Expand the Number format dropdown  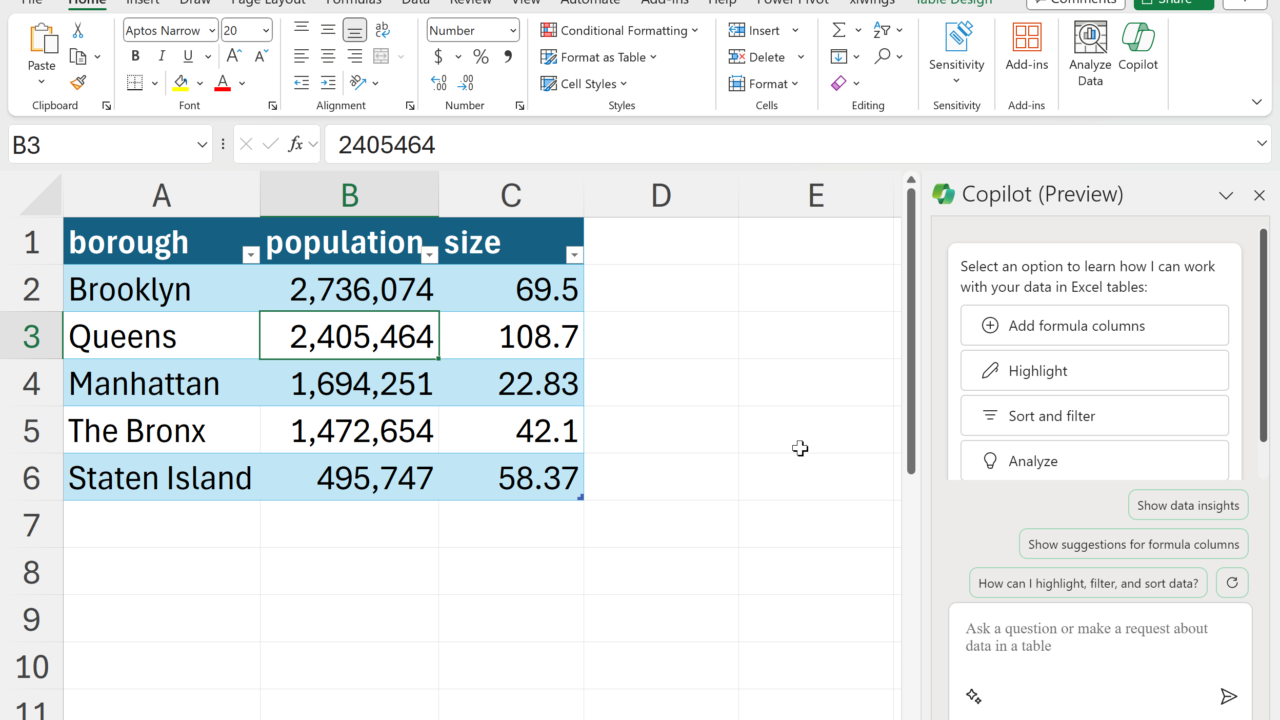512,31
